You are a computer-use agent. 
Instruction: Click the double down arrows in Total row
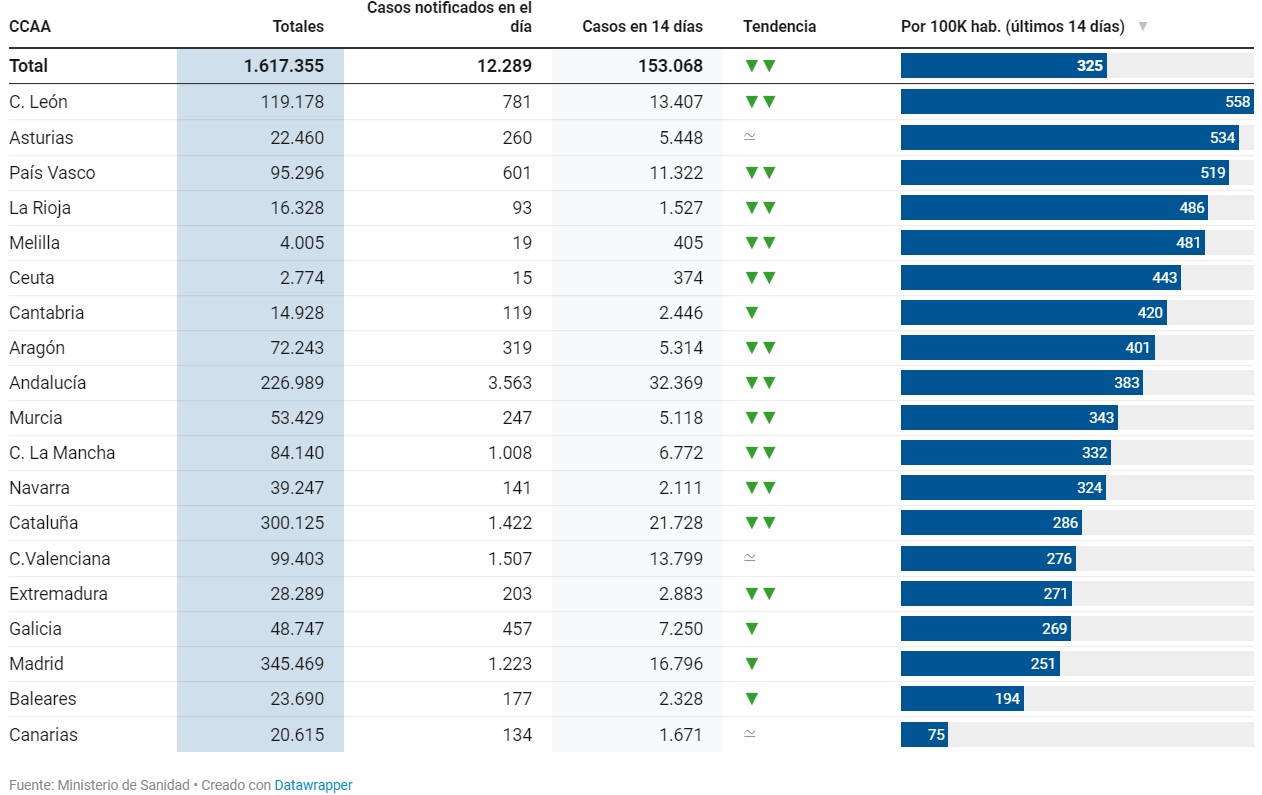coord(760,66)
